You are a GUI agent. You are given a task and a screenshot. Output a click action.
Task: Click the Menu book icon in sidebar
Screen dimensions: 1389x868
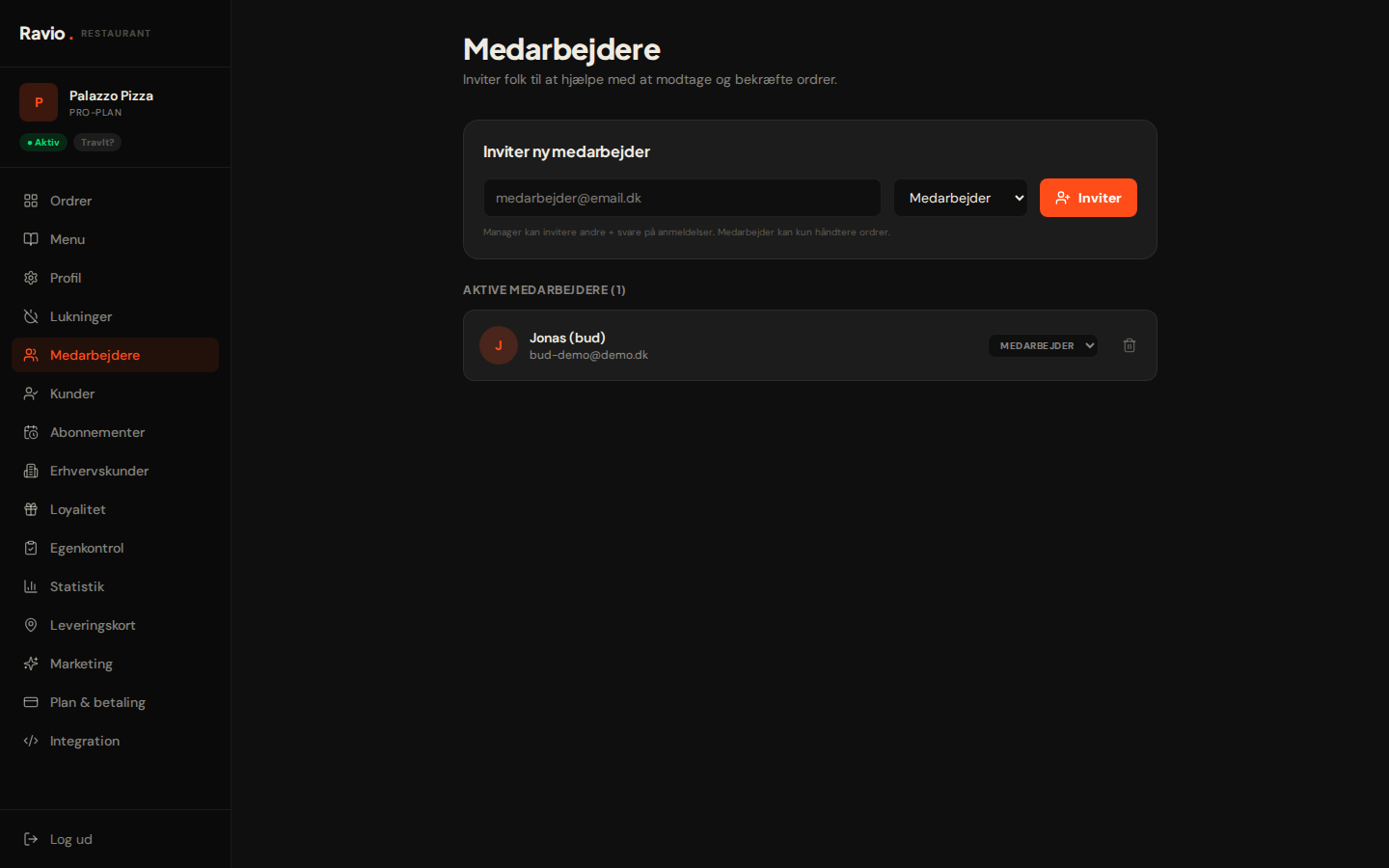pyautogui.click(x=31, y=239)
